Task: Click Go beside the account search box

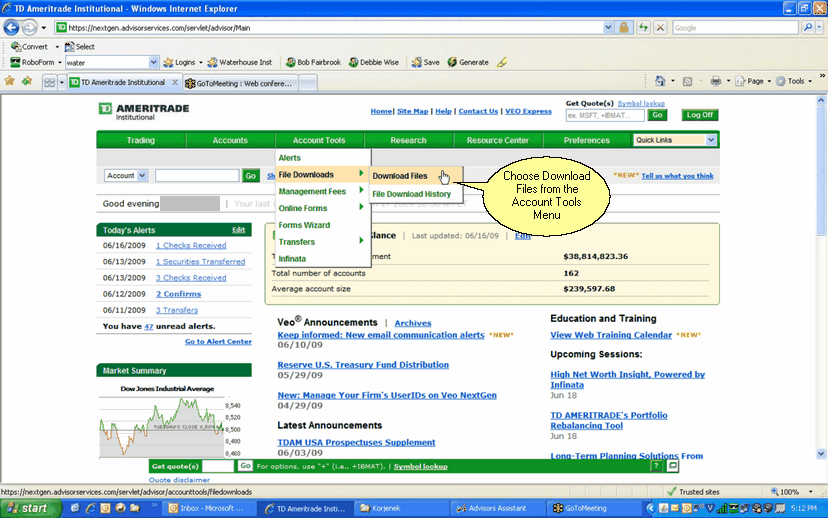Action: click(251, 176)
